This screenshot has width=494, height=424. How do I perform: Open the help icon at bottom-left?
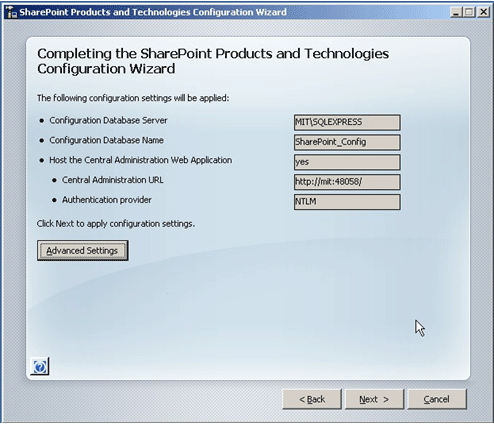click(x=40, y=366)
